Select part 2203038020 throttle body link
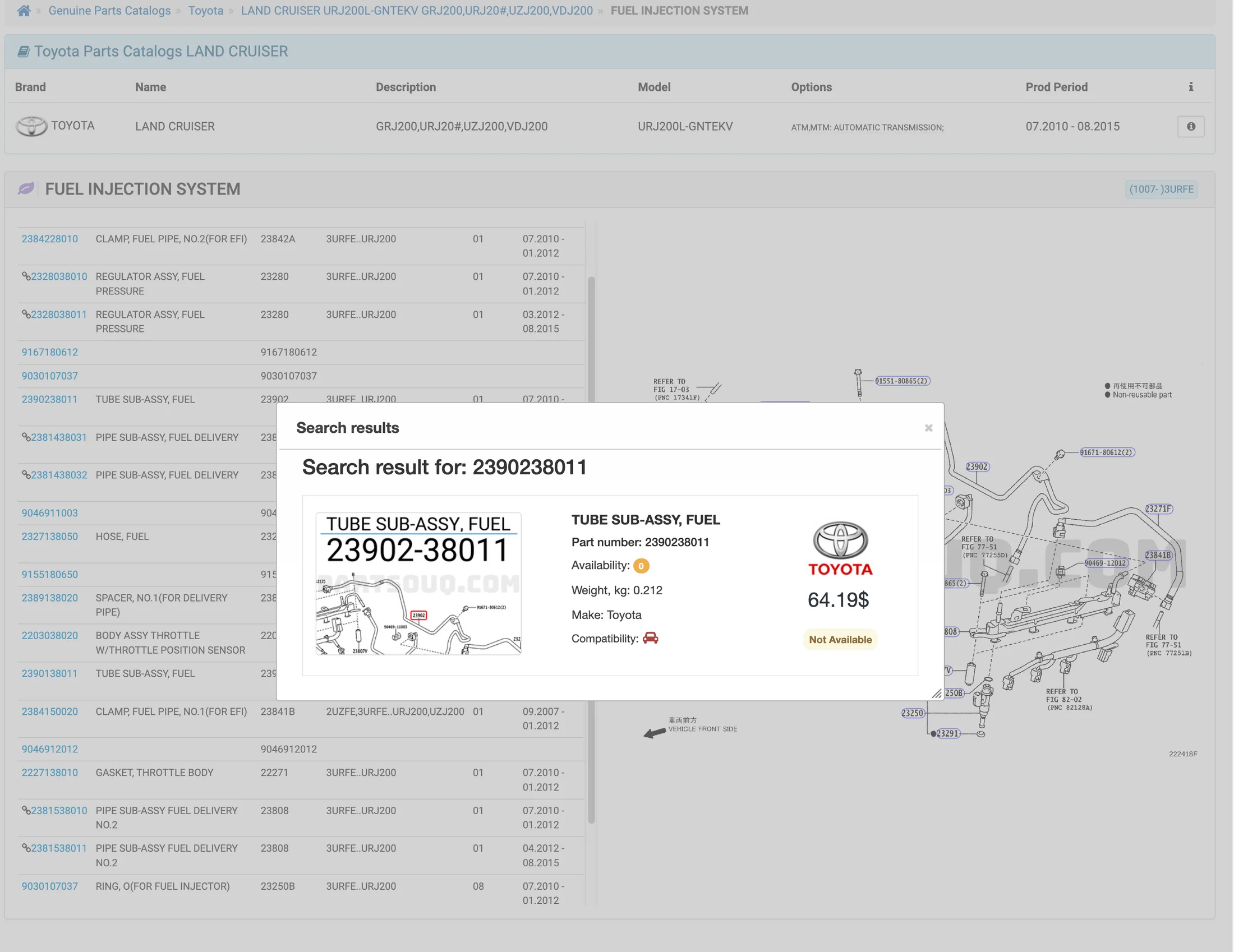Image resolution: width=1234 pixels, height=952 pixels. pyautogui.click(x=50, y=635)
